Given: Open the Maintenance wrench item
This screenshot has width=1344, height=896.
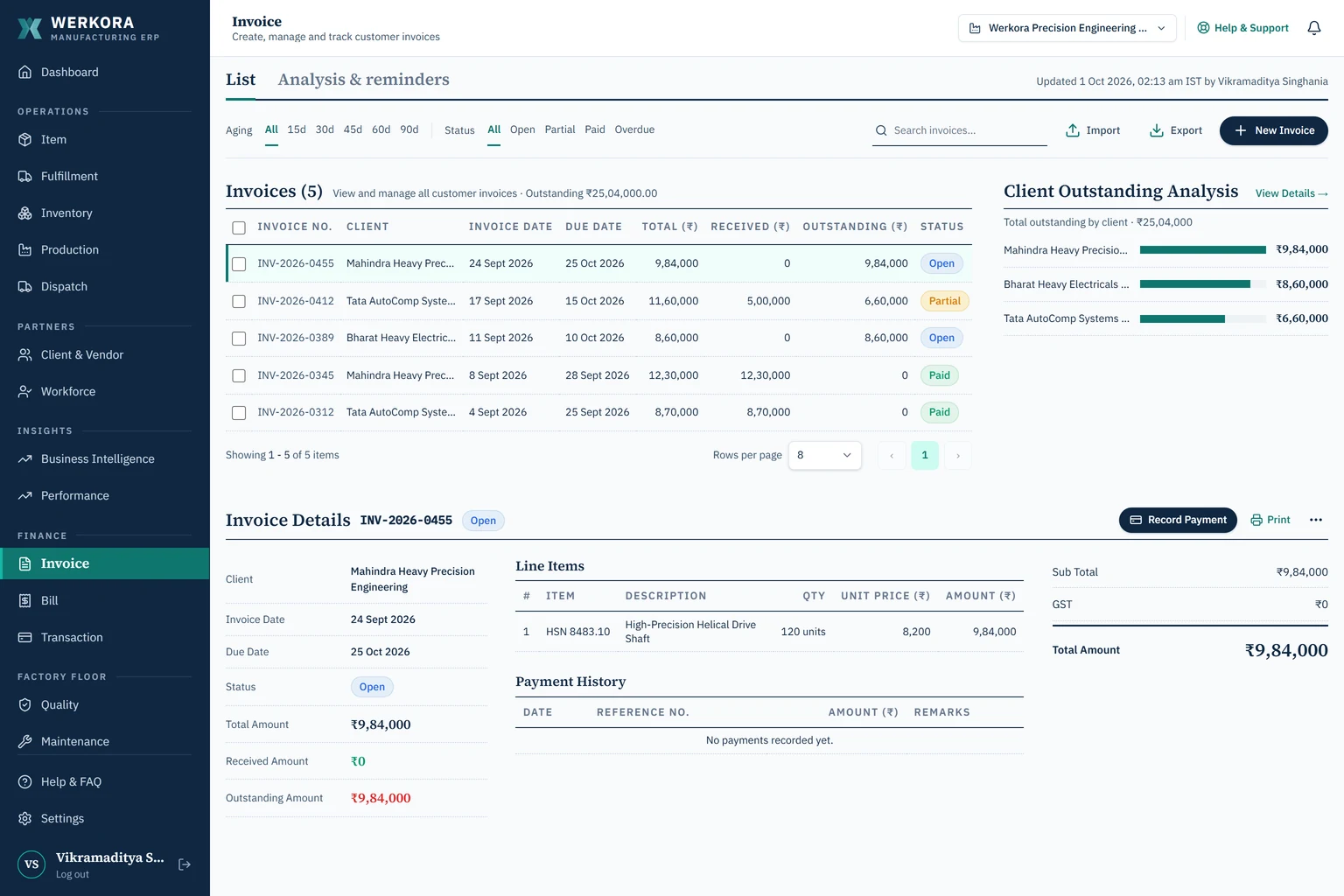Looking at the screenshot, I should [x=104, y=741].
